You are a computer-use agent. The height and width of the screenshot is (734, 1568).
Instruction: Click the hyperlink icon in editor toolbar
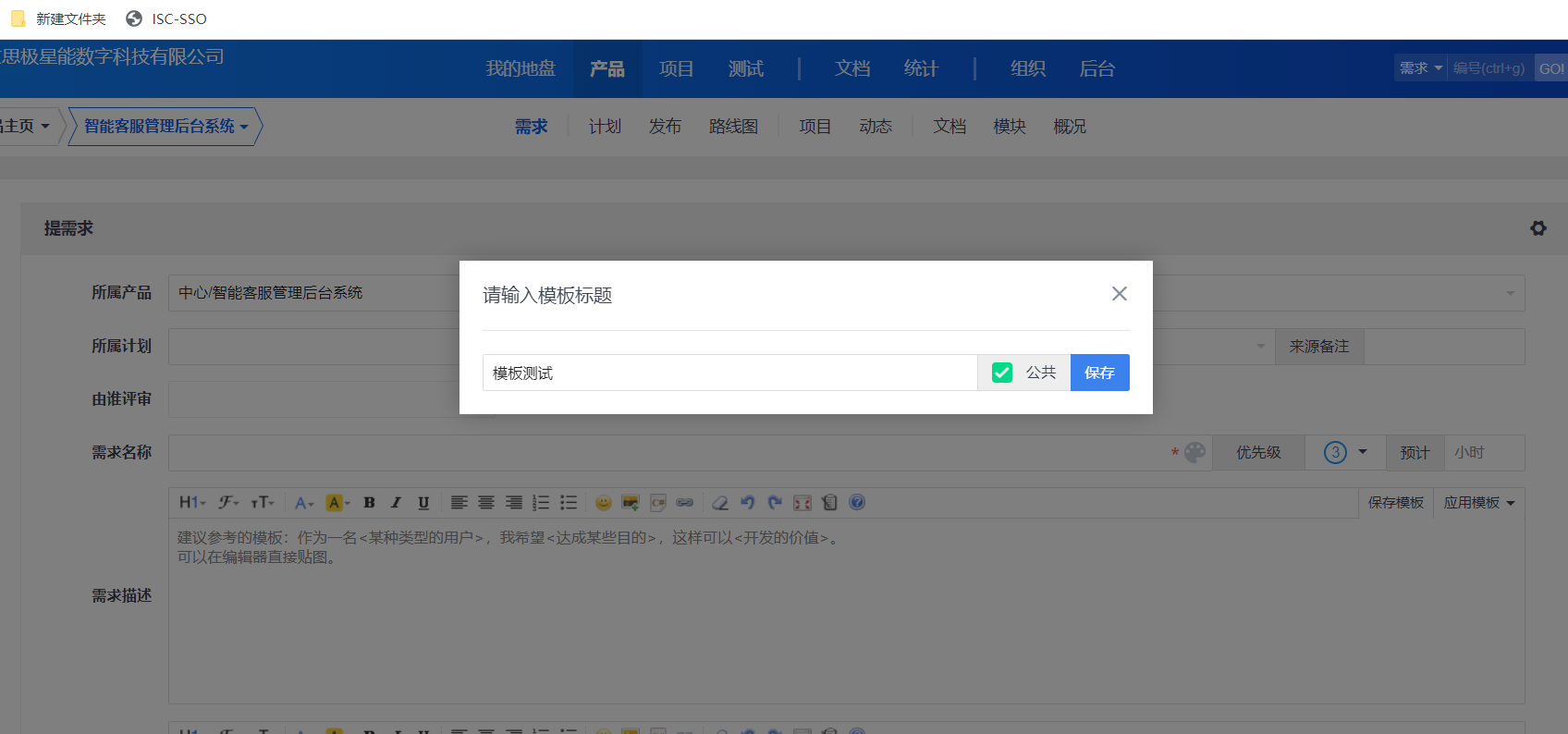pos(685,503)
